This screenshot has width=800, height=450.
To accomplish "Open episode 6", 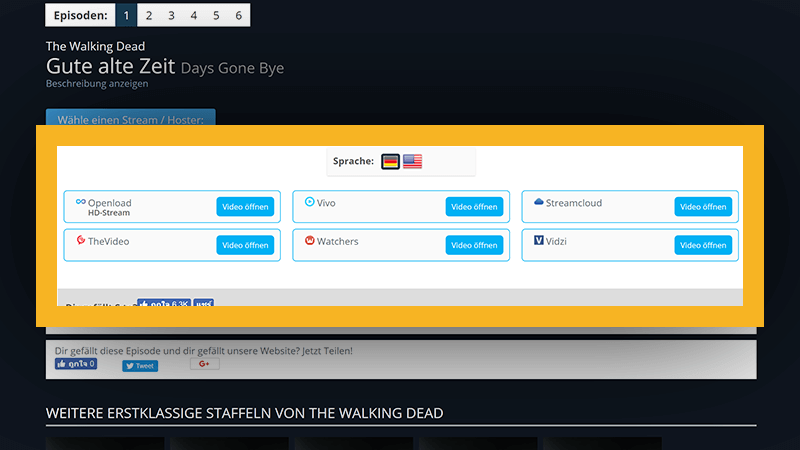I will 238,15.
